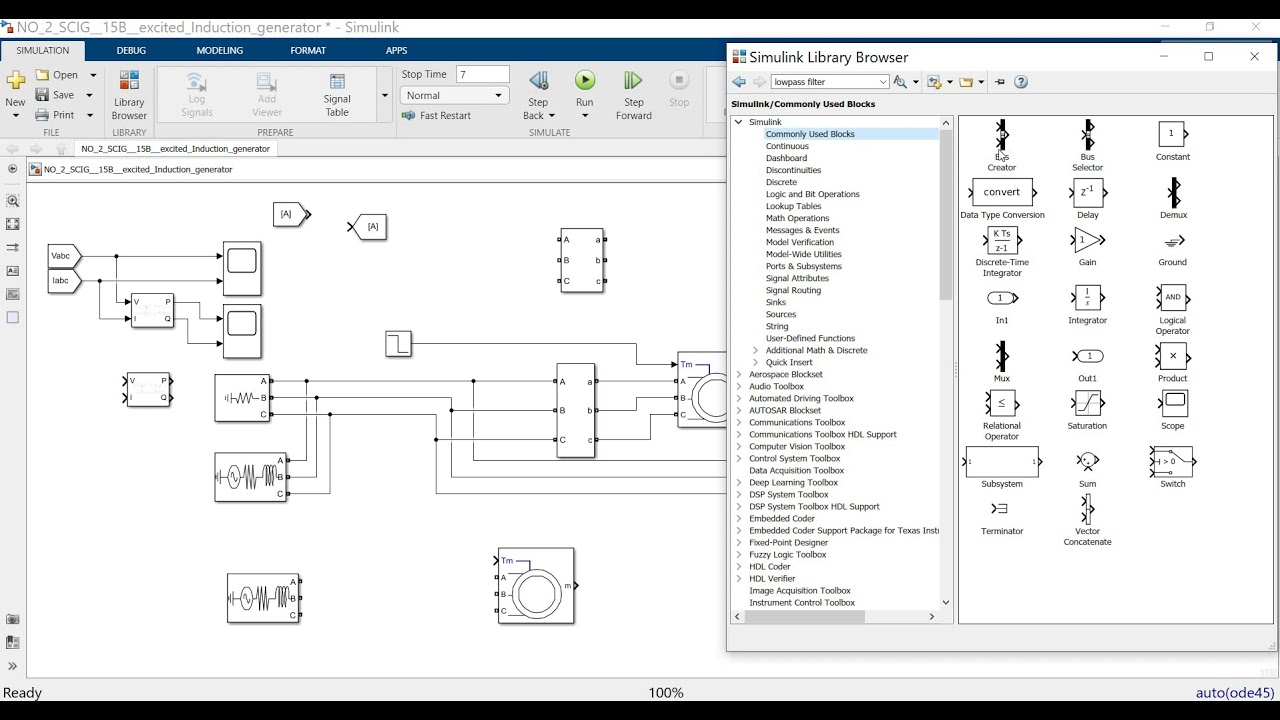Image resolution: width=1280 pixels, height=720 pixels.
Task: Select Signal Routing in the library tree
Action: click(793, 290)
